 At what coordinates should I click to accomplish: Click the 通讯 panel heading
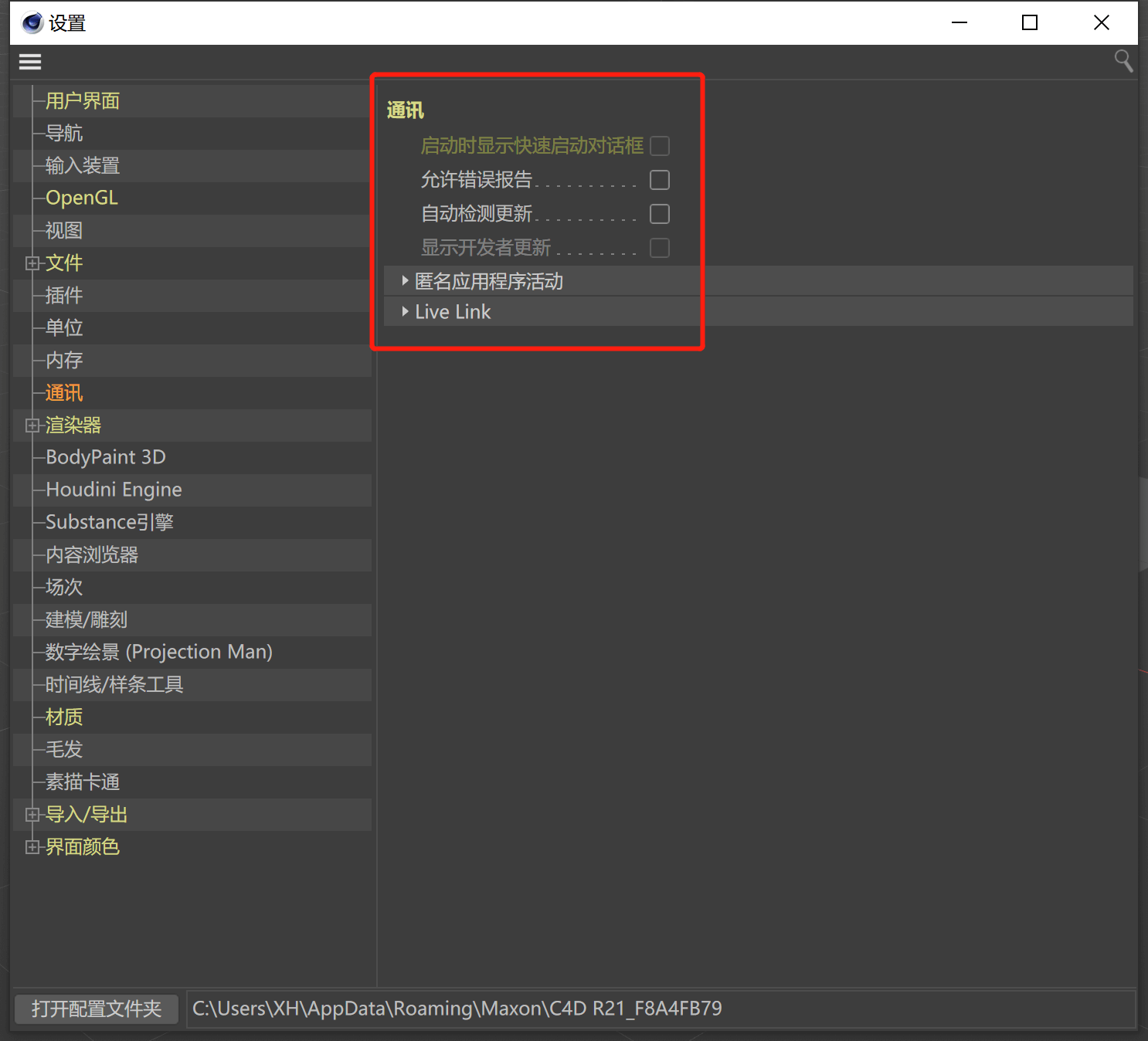(406, 110)
